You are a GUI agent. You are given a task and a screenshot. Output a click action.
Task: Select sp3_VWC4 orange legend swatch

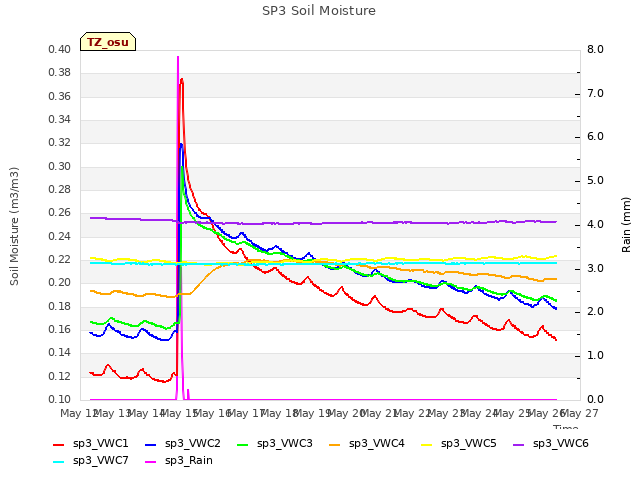(x=335, y=445)
